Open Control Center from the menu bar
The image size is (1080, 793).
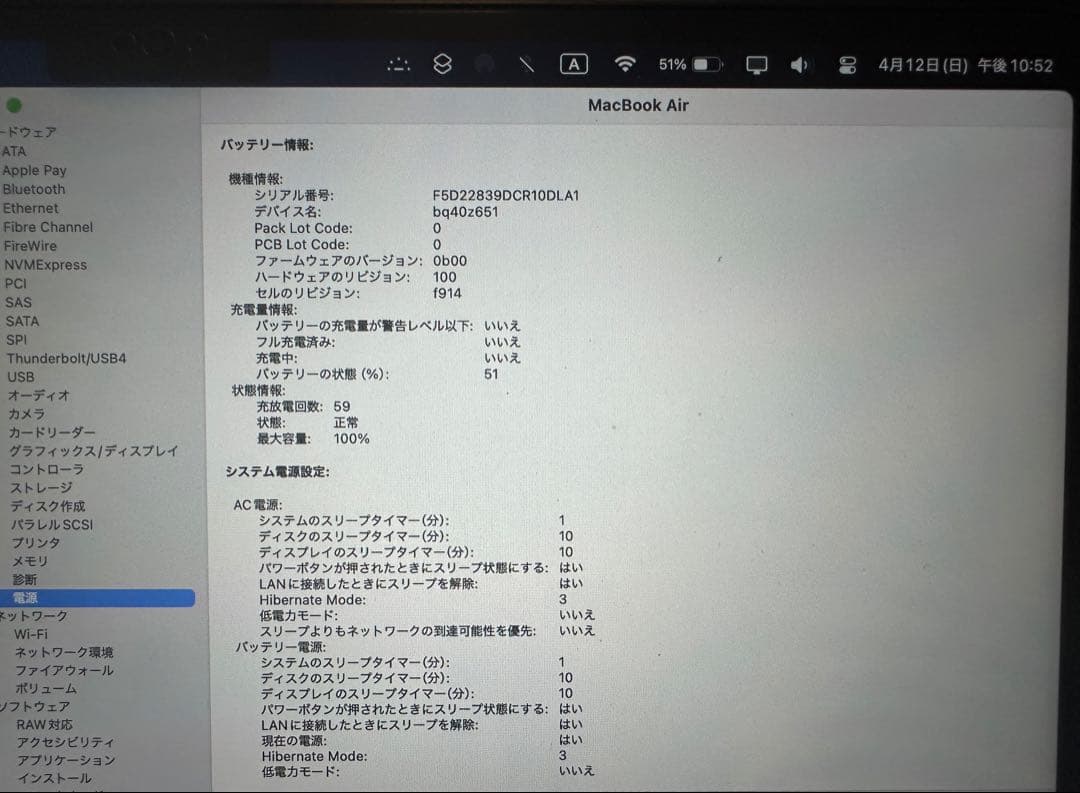pyautogui.click(x=847, y=64)
